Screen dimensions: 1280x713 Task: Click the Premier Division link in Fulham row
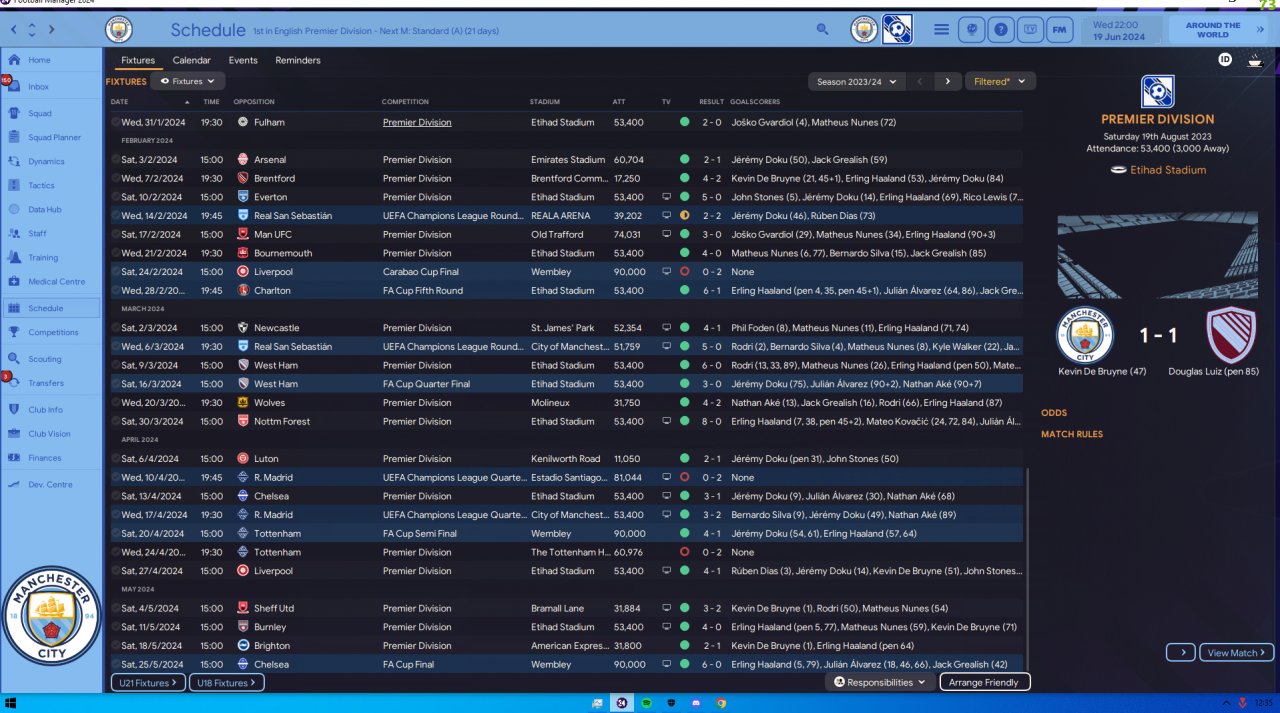click(417, 122)
